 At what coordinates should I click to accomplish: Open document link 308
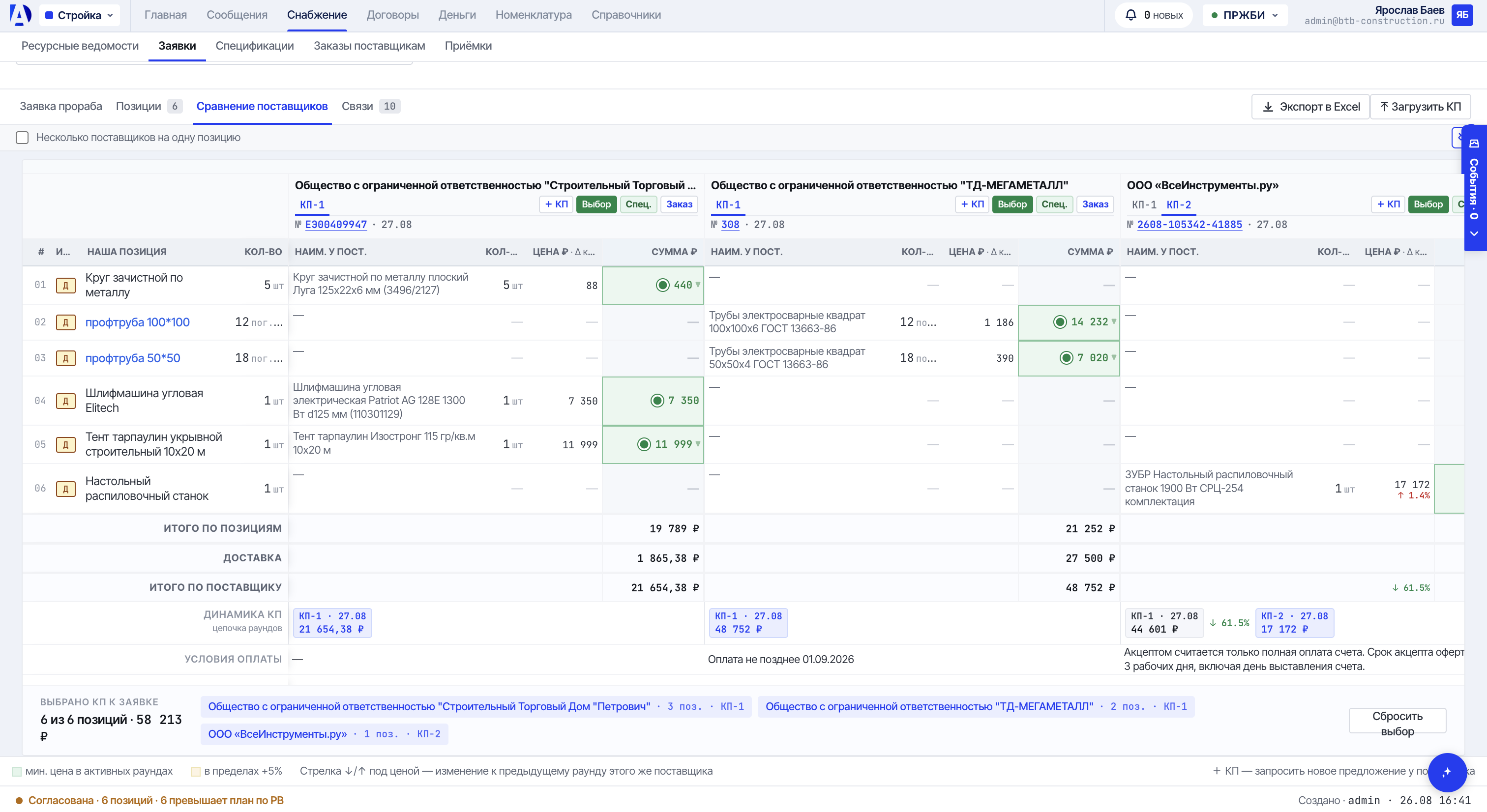[x=730, y=225]
